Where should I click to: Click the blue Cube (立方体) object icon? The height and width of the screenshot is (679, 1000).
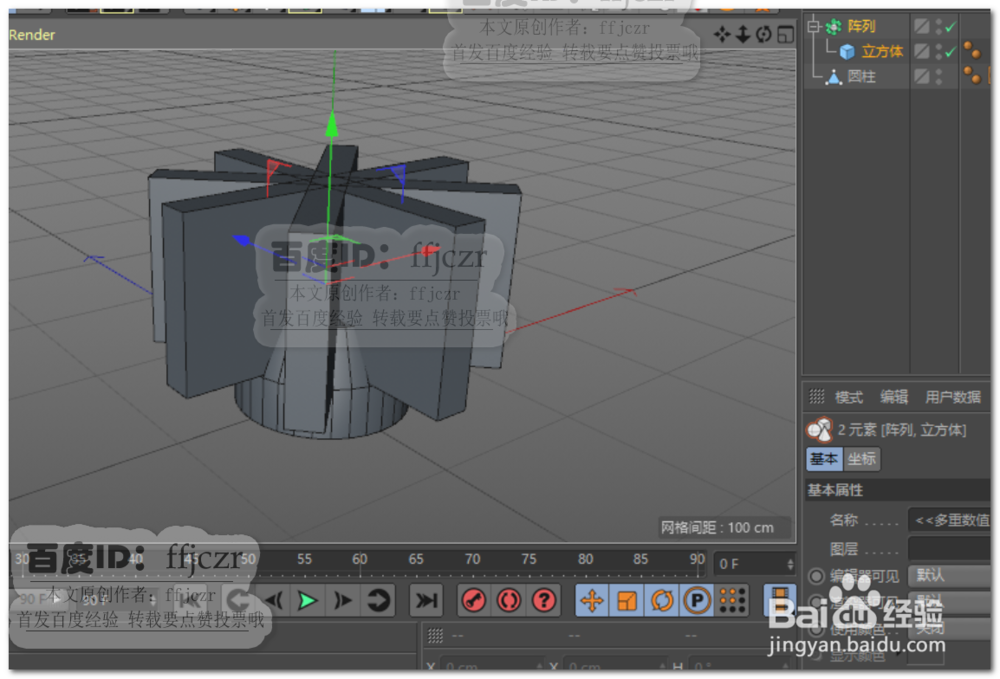847,52
